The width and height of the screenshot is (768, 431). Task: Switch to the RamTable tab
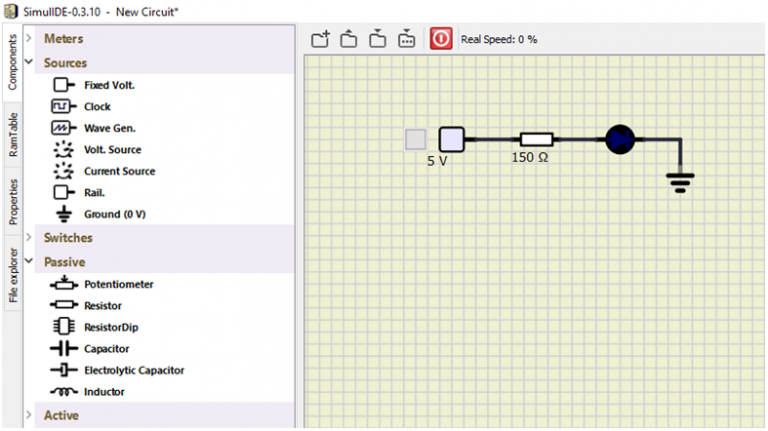point(13,134)
